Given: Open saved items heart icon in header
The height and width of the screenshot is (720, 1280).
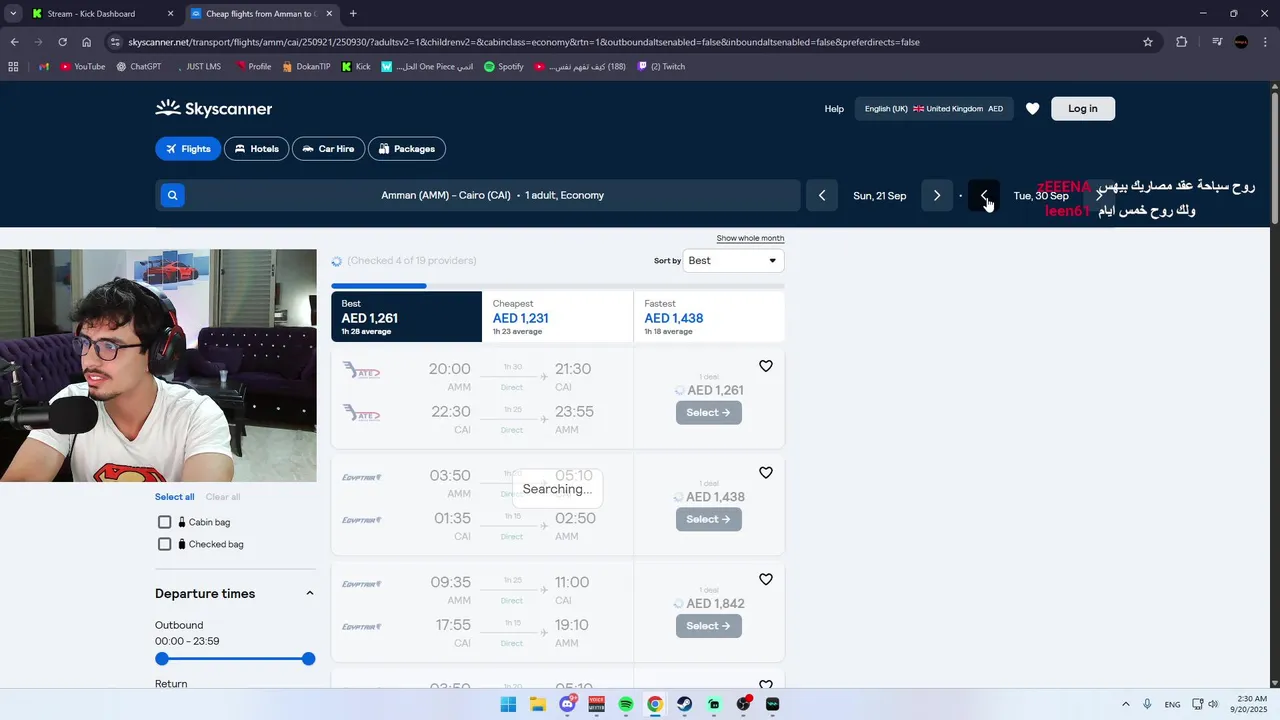Looking at the screenshot, I should click(1033, 109).
